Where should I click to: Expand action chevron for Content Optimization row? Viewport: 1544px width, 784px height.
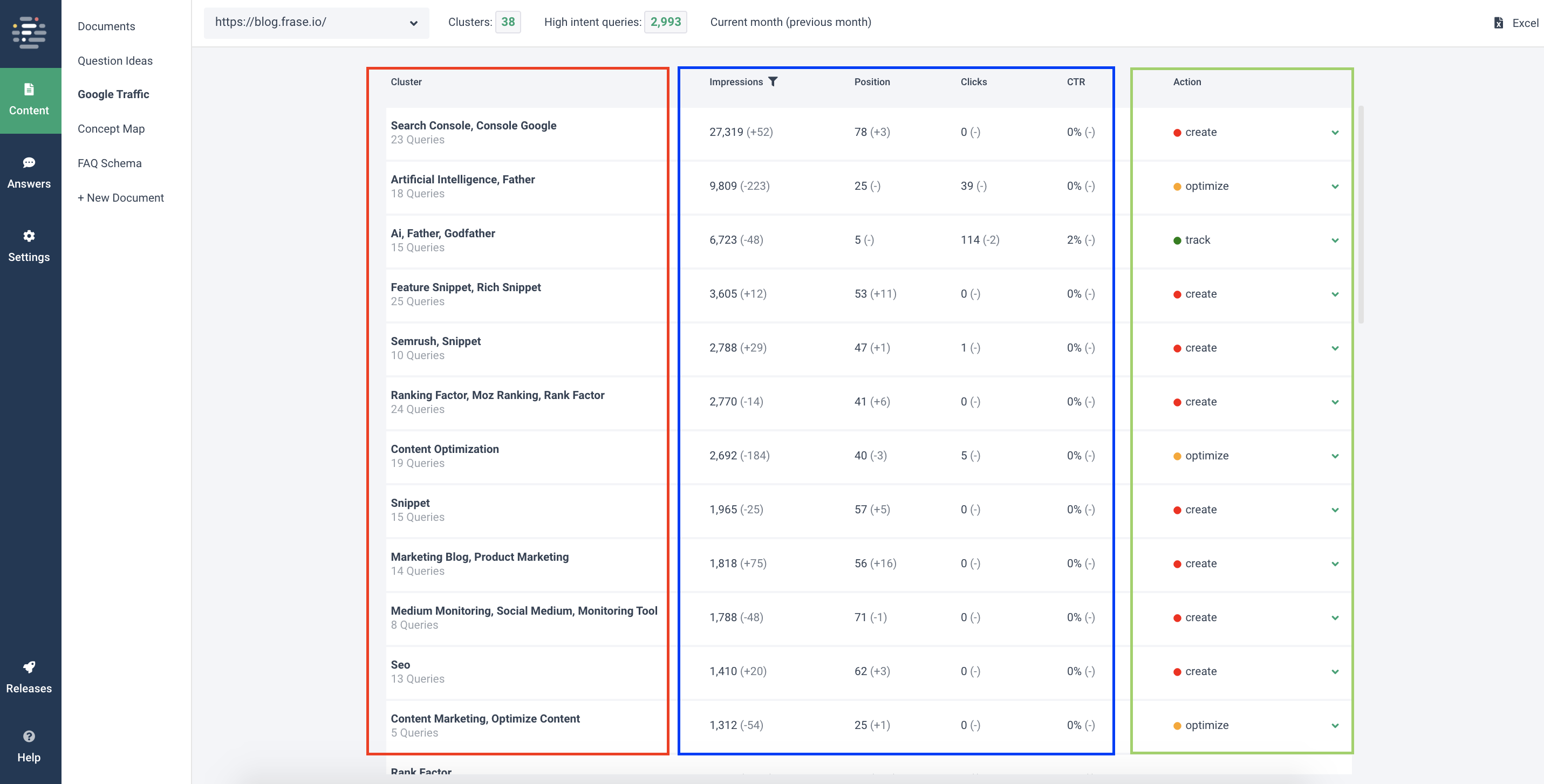point(1335,456)
